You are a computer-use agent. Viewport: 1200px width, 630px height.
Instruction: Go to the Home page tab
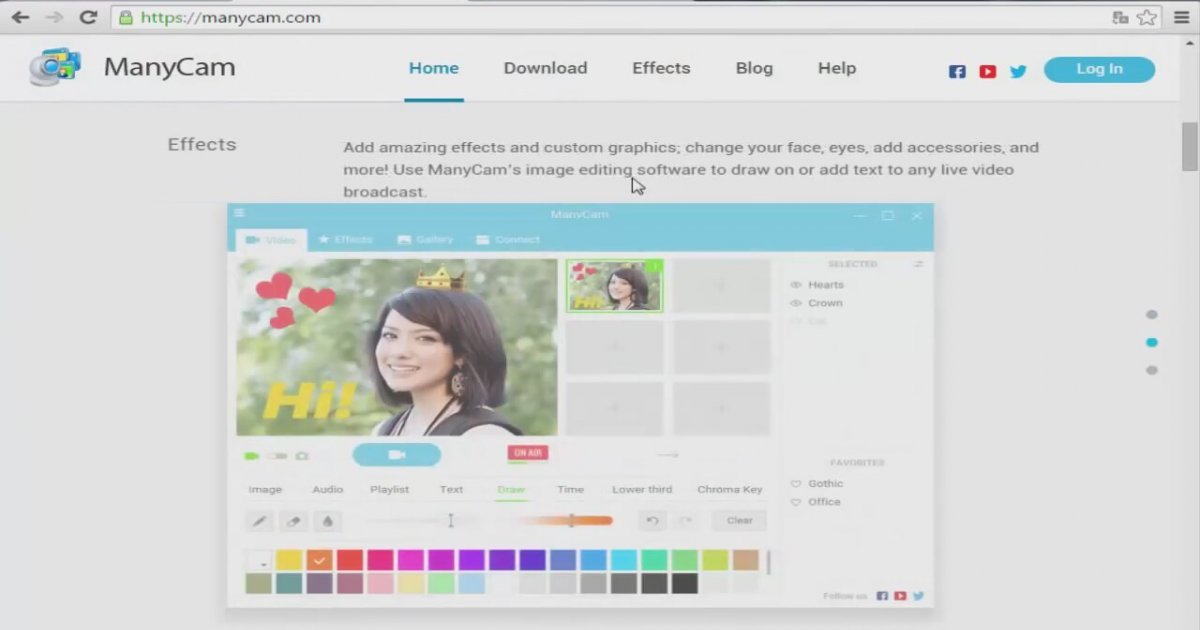click(434, 68)
